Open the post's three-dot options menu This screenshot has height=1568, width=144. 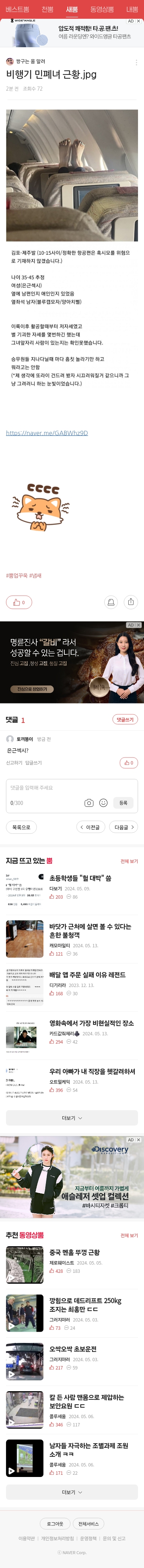click(136, 63)
